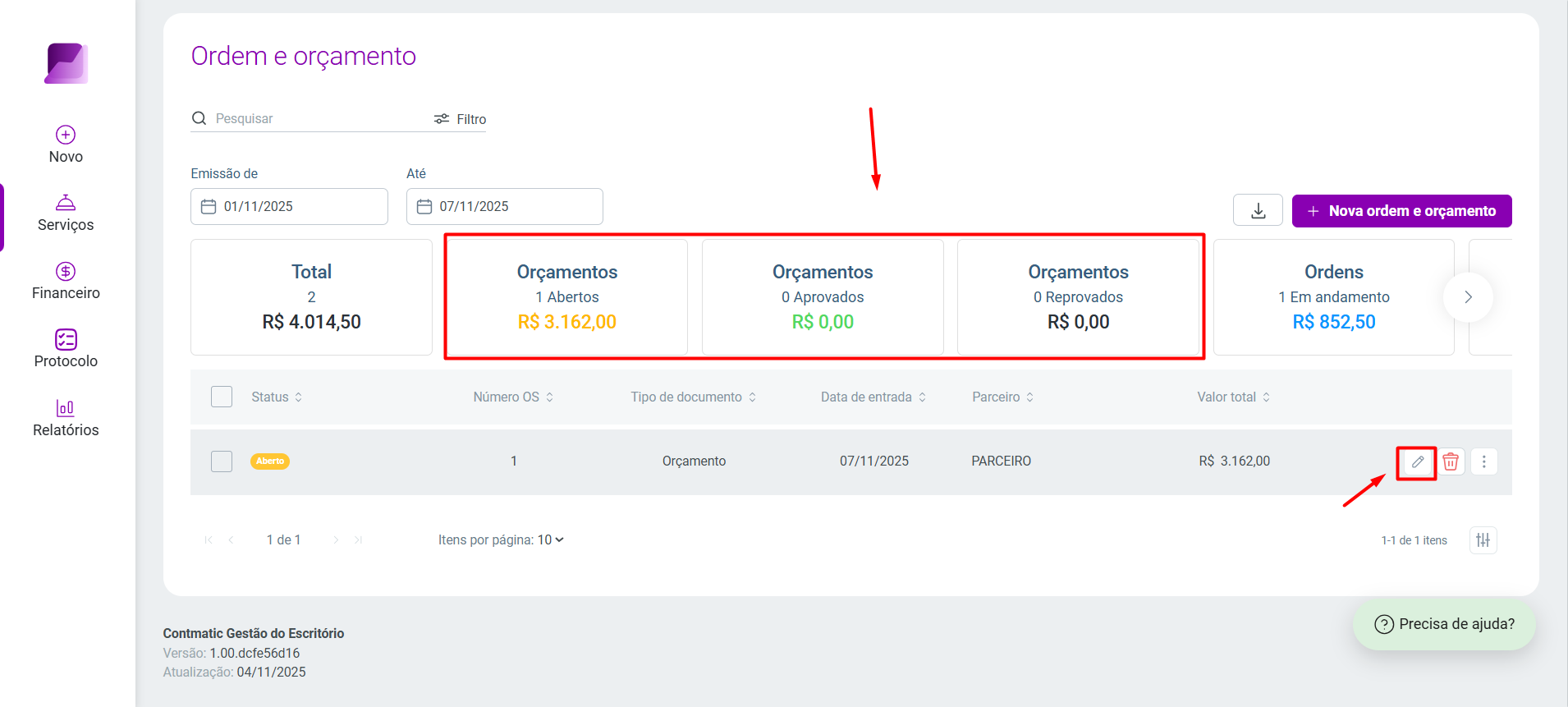This screenshot has width=1568, height=707.
Task: Open the Novo menu
Action: tap(66, 145)
